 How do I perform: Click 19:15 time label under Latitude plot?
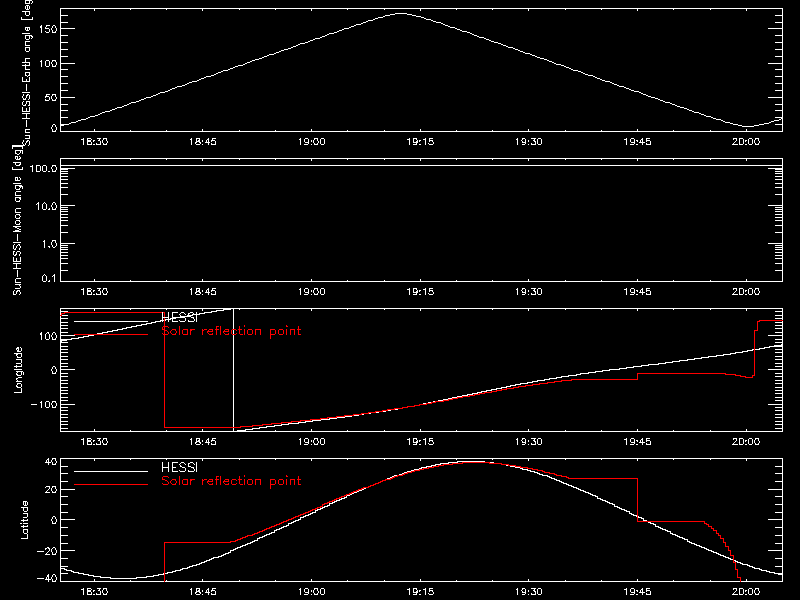(x=420, y=591)
